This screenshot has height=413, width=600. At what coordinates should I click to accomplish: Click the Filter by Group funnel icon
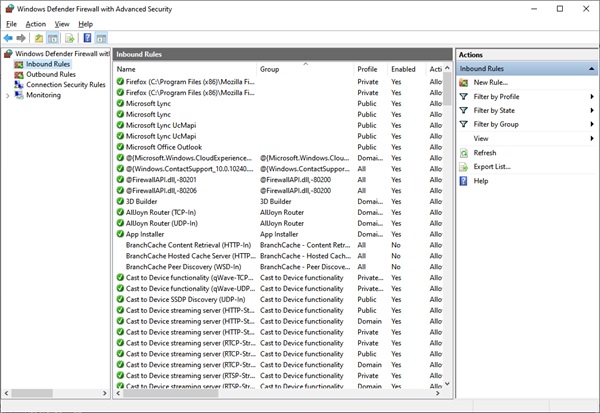tap(464, 124)
